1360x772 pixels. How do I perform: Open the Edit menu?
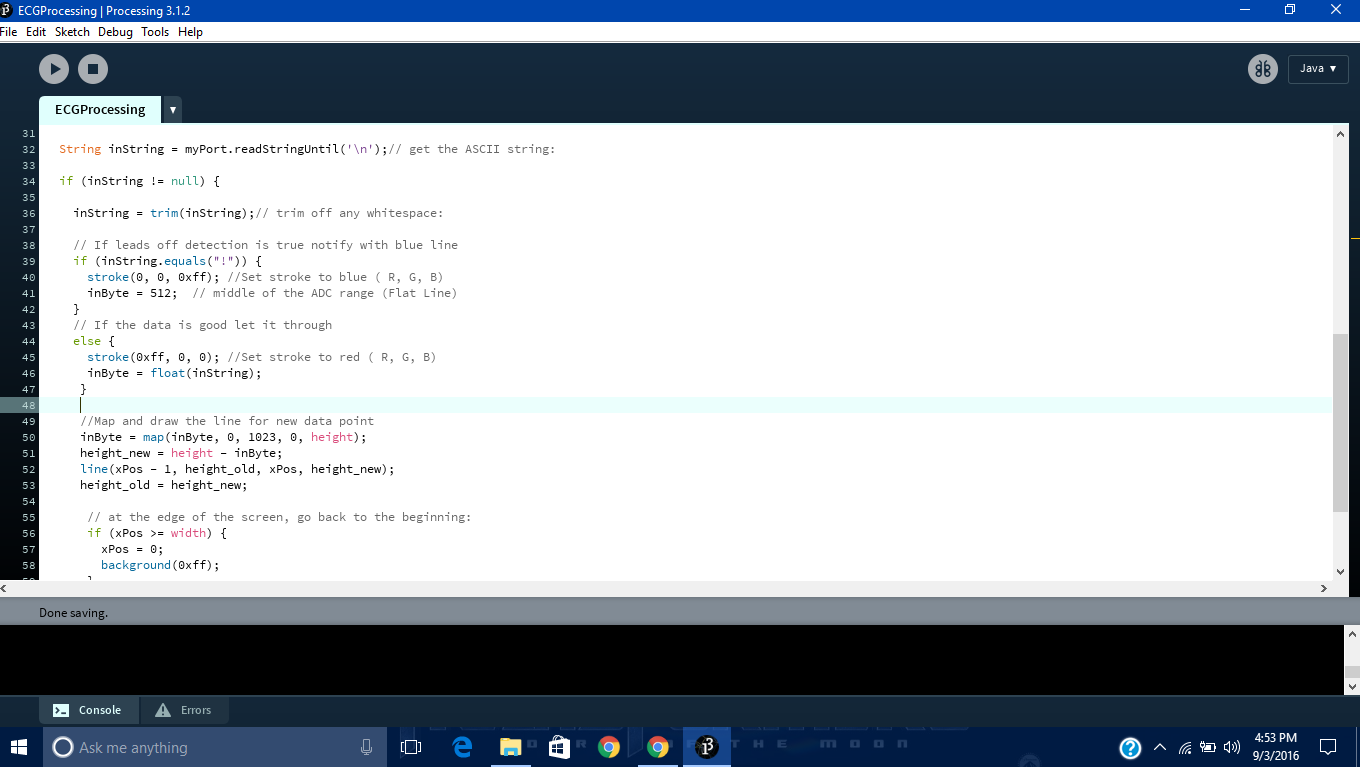pyautogui.click(x=36, y=32)
